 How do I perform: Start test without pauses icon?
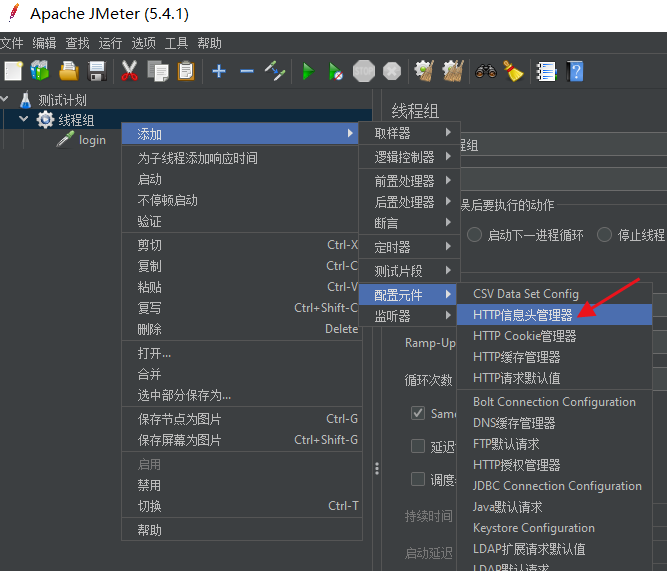(x=336, y=71)
